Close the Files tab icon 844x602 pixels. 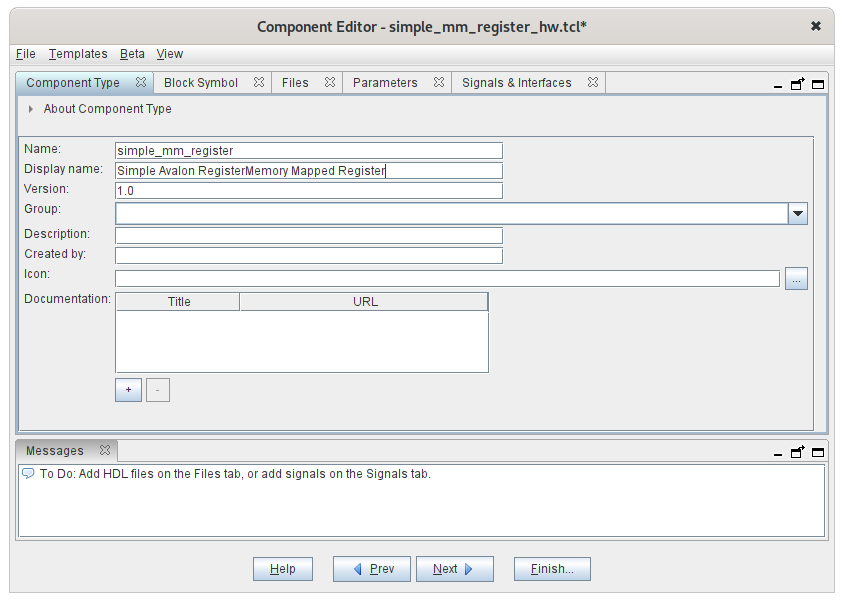click(329, 83)
